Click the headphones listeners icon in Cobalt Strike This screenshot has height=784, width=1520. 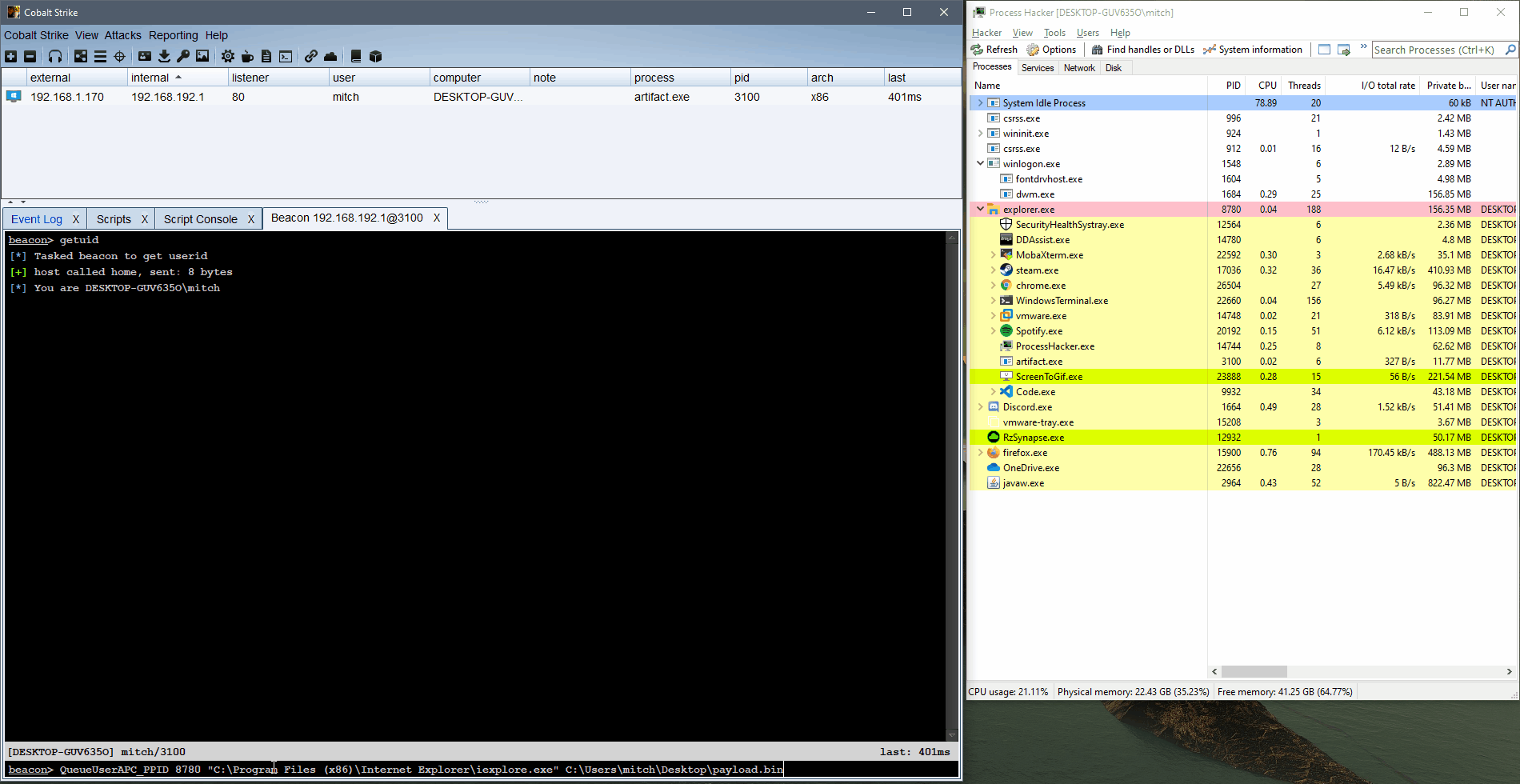(x=55, y=56)
